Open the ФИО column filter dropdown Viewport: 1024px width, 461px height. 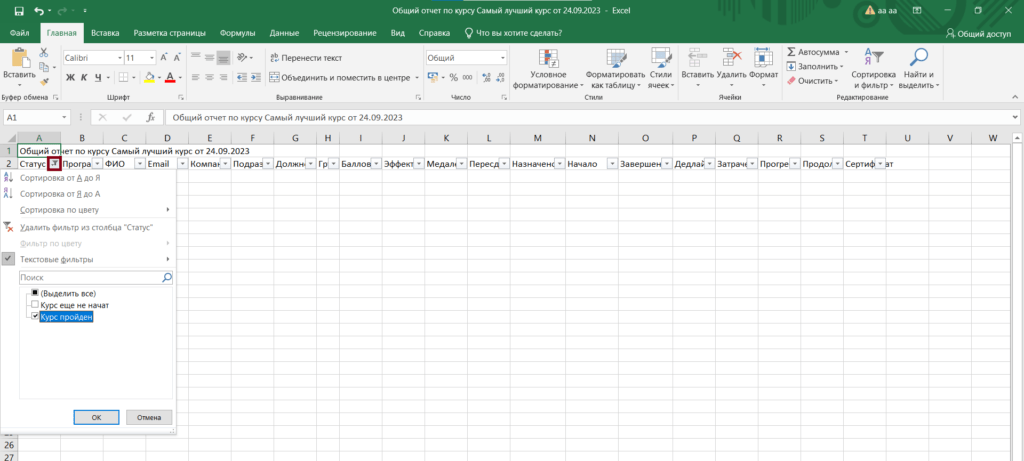[x=139, y=165]
